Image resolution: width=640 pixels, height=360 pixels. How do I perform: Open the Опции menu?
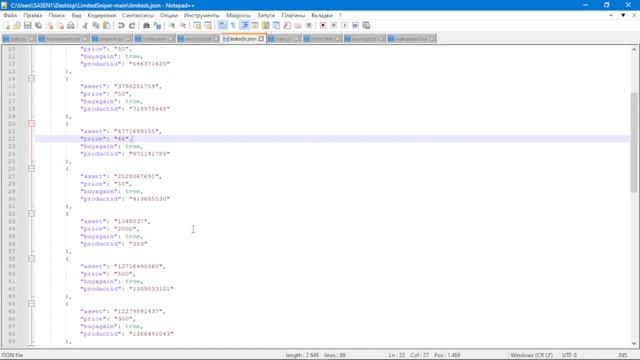[169, 15]
